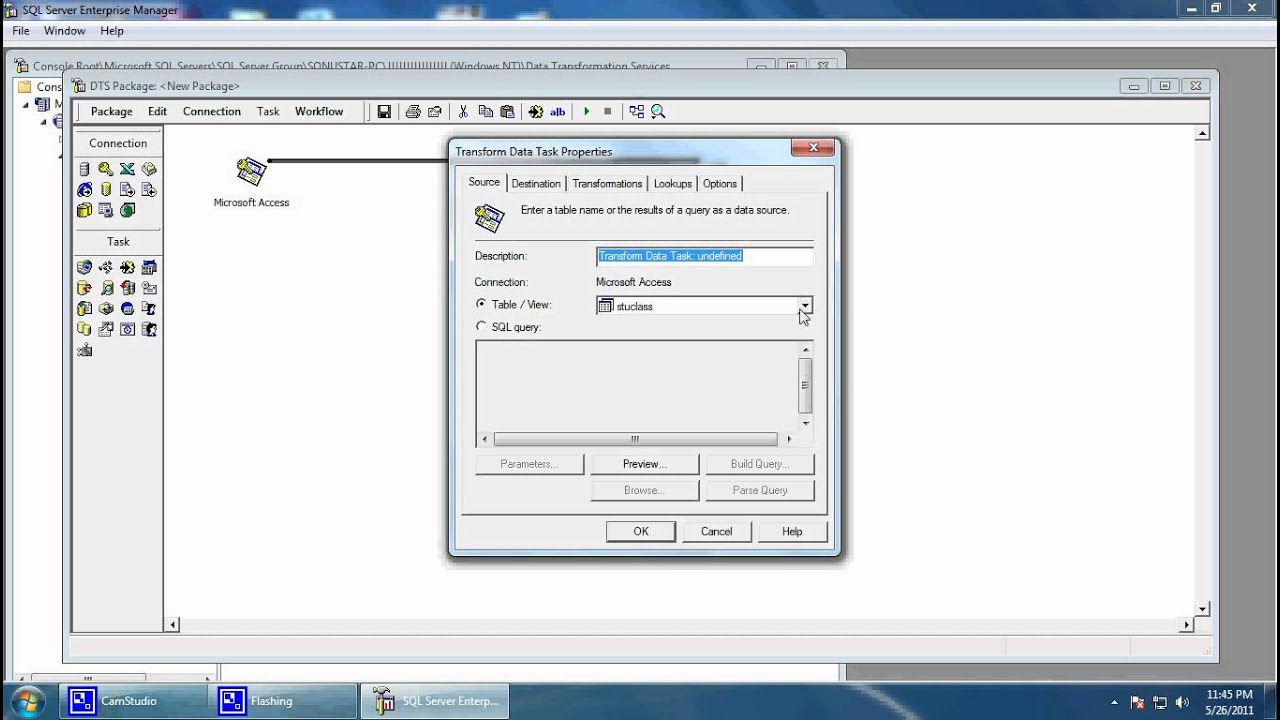Click the SQL query box horizontal scrollbar
Image resolution: width=1280 pixels, height=720 pixels.
point(636,439)
